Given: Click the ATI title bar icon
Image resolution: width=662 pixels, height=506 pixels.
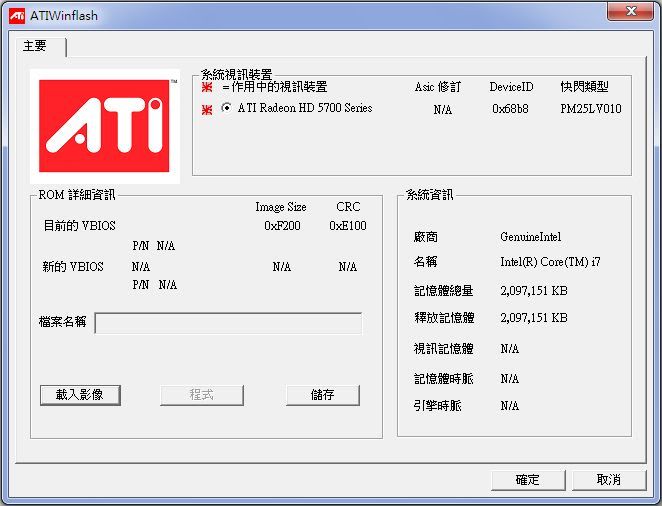Looking at the screenshot, I should tap(17, 16).
